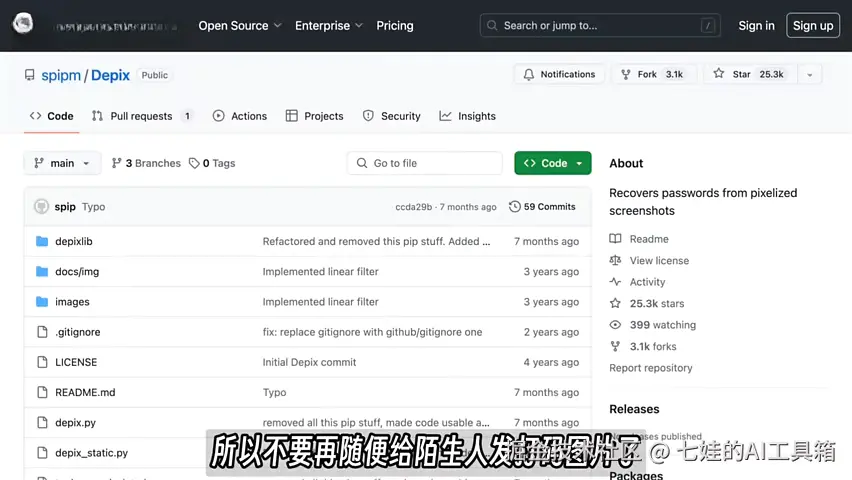Open the images folder
852x480 pixels.
click(x=72, y=302)
